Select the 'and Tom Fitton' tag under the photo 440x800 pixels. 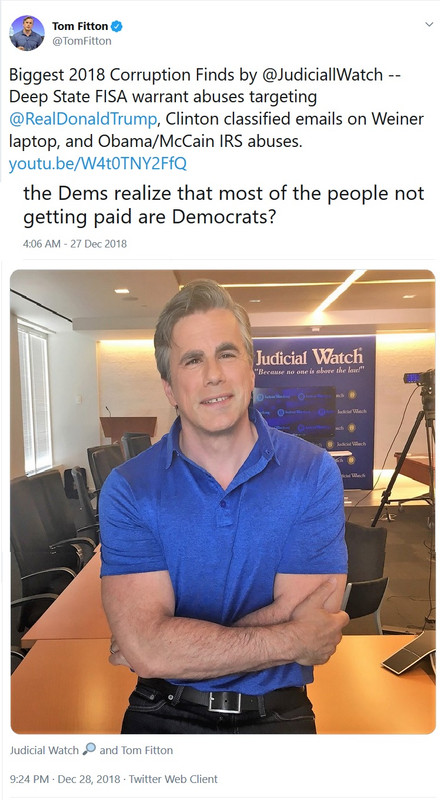136,750
